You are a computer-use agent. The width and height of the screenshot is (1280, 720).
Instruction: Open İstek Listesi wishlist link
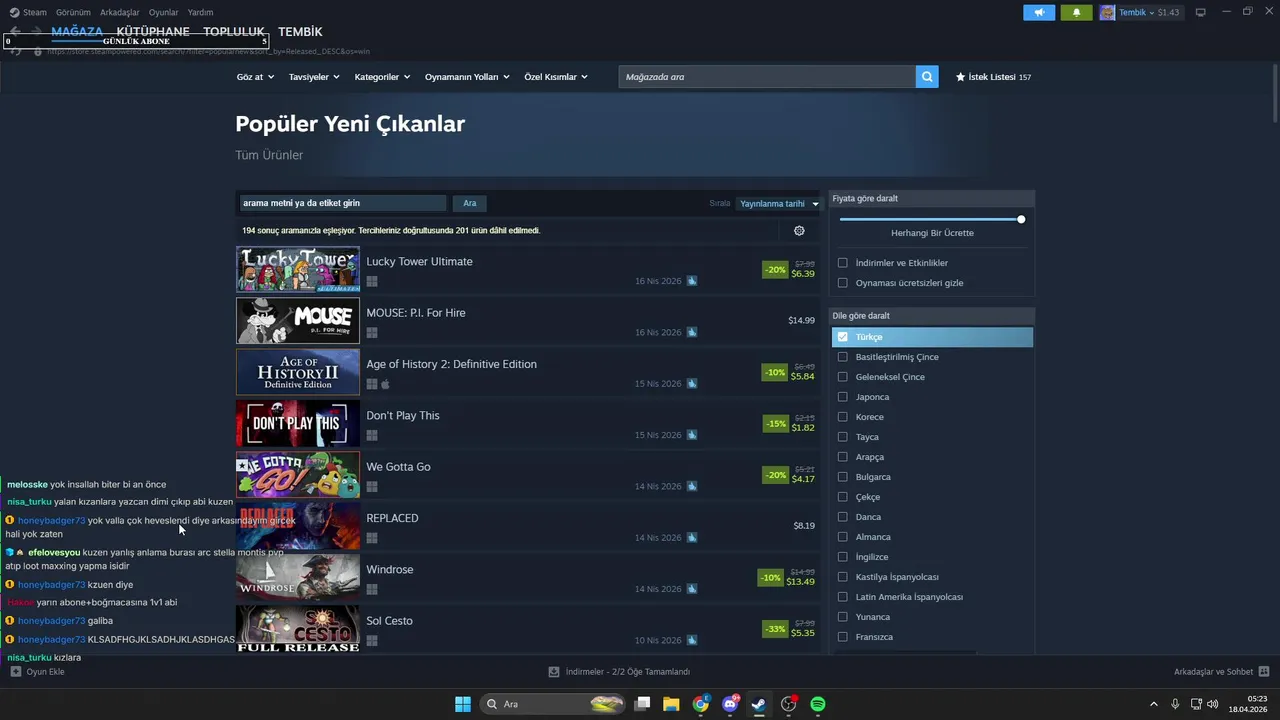993,77
